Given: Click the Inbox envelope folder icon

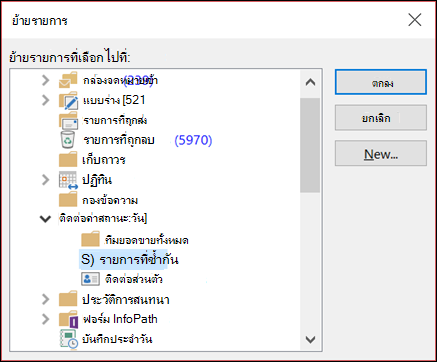Looking at the screenshot, I should click(68, 80).
